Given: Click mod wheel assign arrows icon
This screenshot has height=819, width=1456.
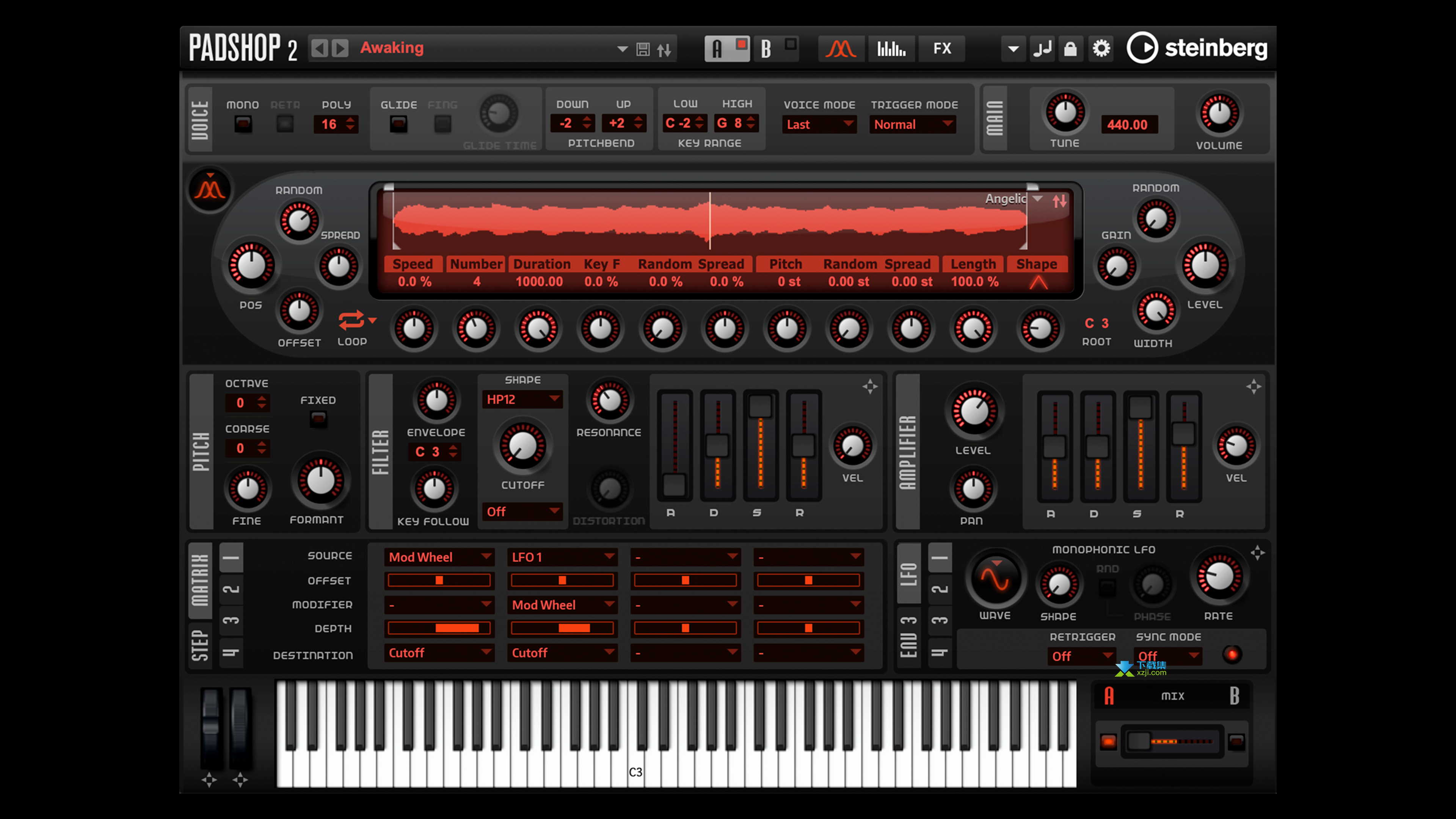Looking at the screenshot, I should tap(240, 780).
